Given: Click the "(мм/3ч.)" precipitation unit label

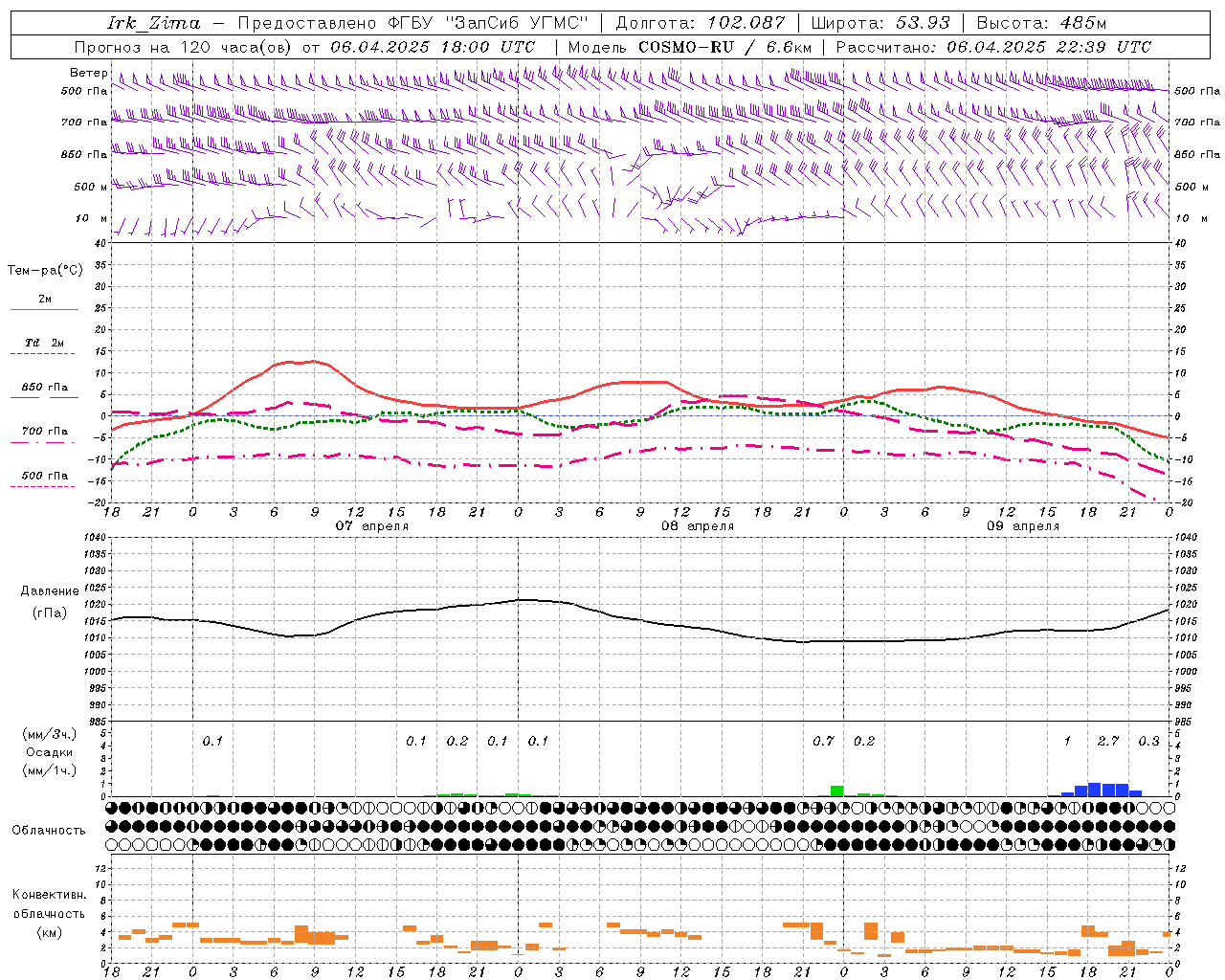Looking at the screenshot, I should [50, 734].
